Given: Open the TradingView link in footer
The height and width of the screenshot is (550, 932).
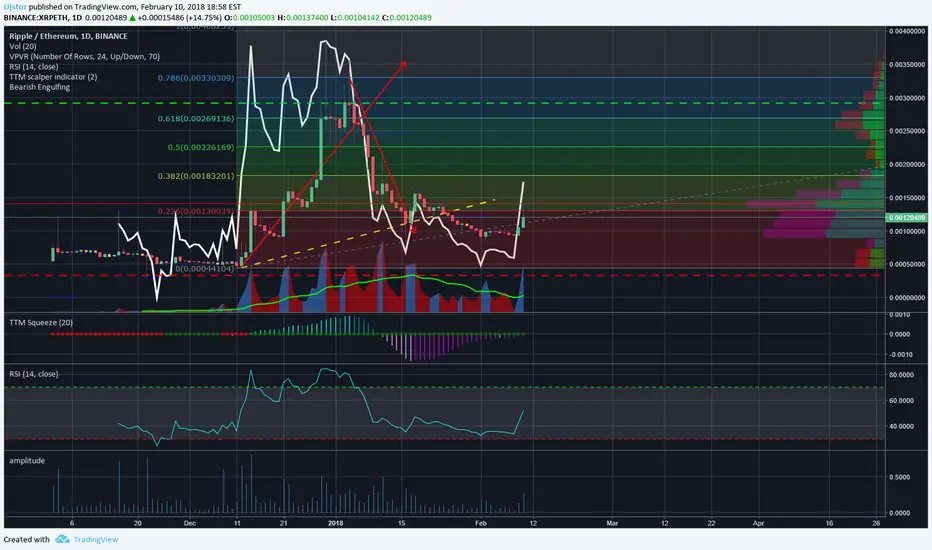Looking at the screenshot, I should (x=96, y=539).
